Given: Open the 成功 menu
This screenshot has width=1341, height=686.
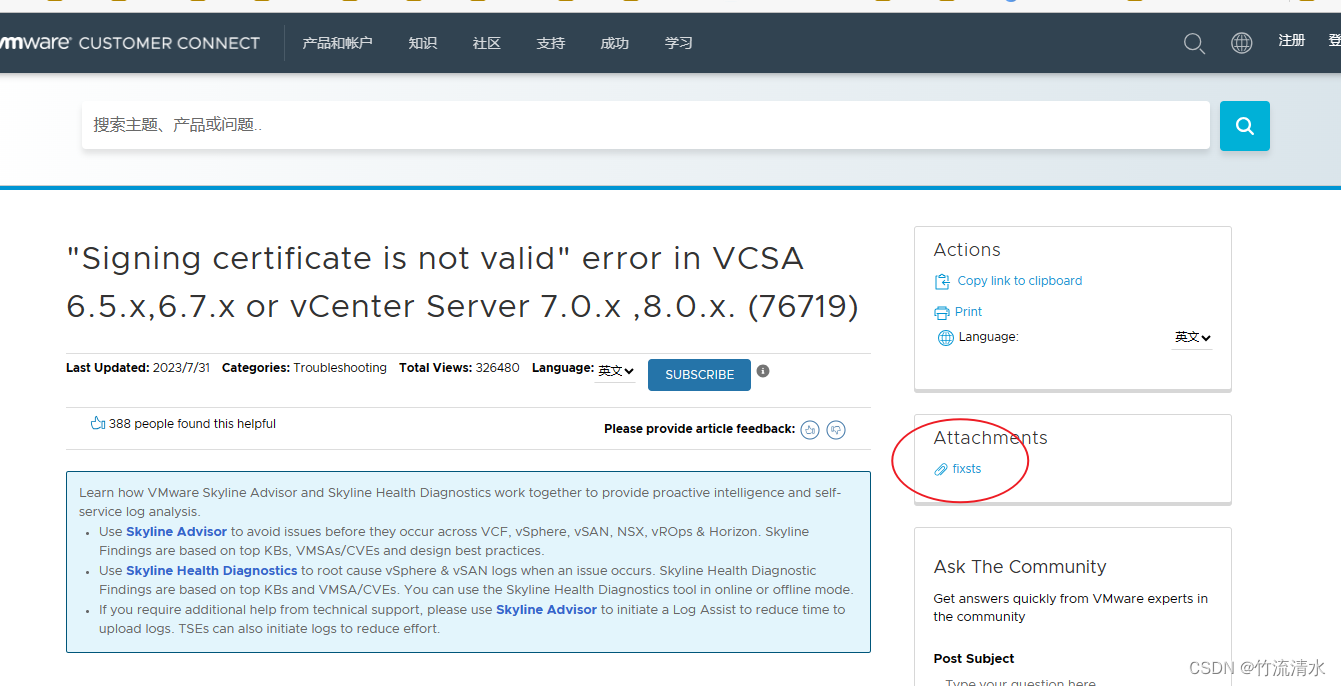Looking at the screenshot, I should click(615, 43).
